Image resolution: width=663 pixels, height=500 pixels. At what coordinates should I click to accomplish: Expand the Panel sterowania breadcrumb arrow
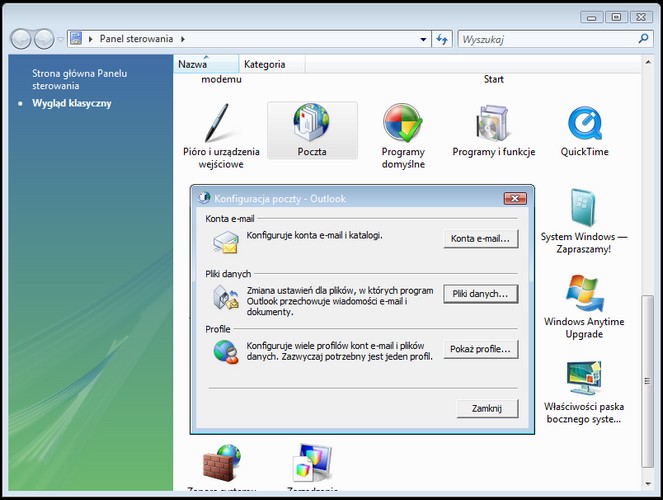[x=183, y=39]
